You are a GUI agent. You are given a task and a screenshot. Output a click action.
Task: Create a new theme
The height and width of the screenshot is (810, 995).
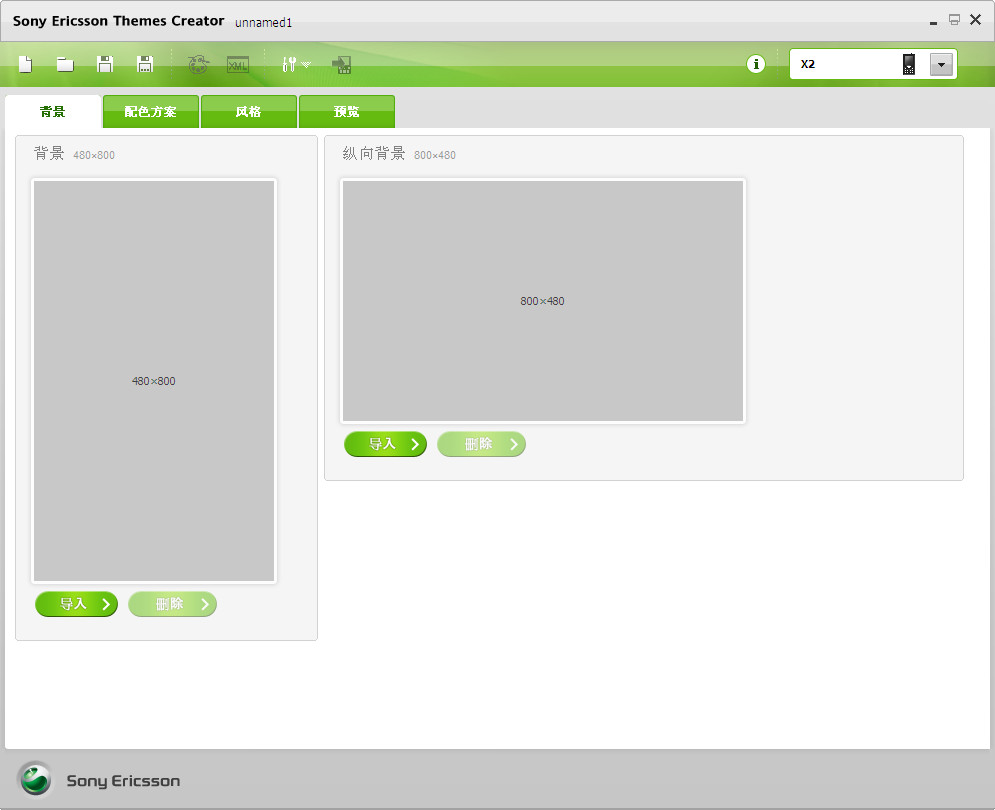tap(25, 64)
